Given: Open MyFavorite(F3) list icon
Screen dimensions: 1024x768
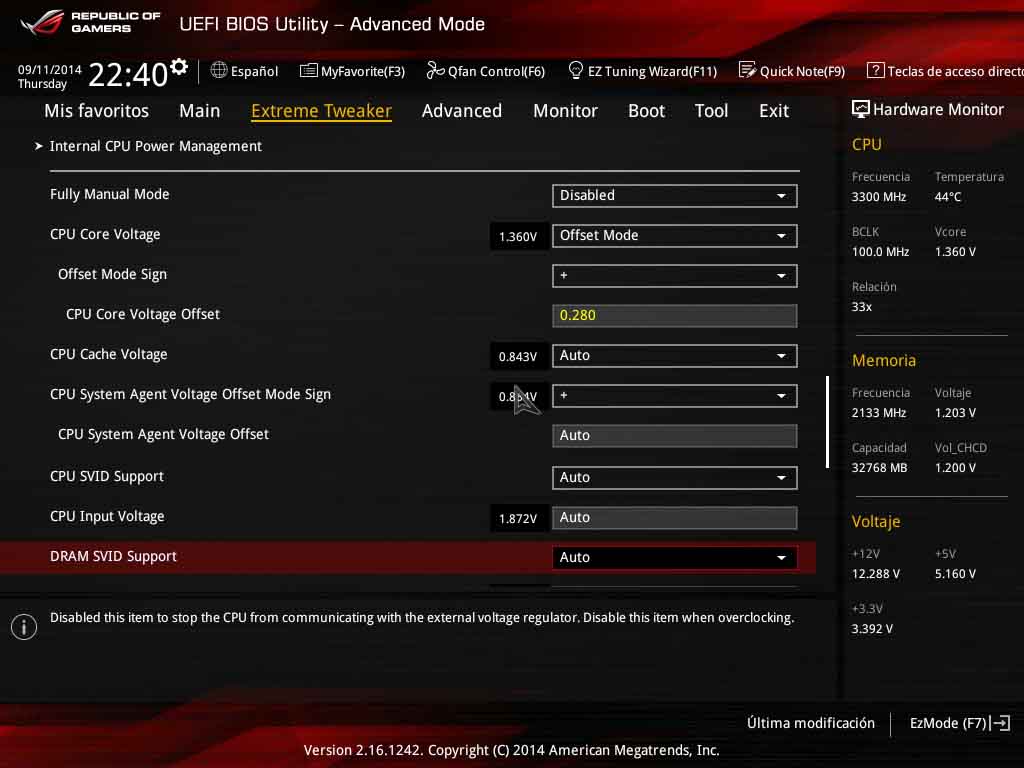Looking at the screenshot, I should click(308, 71).
